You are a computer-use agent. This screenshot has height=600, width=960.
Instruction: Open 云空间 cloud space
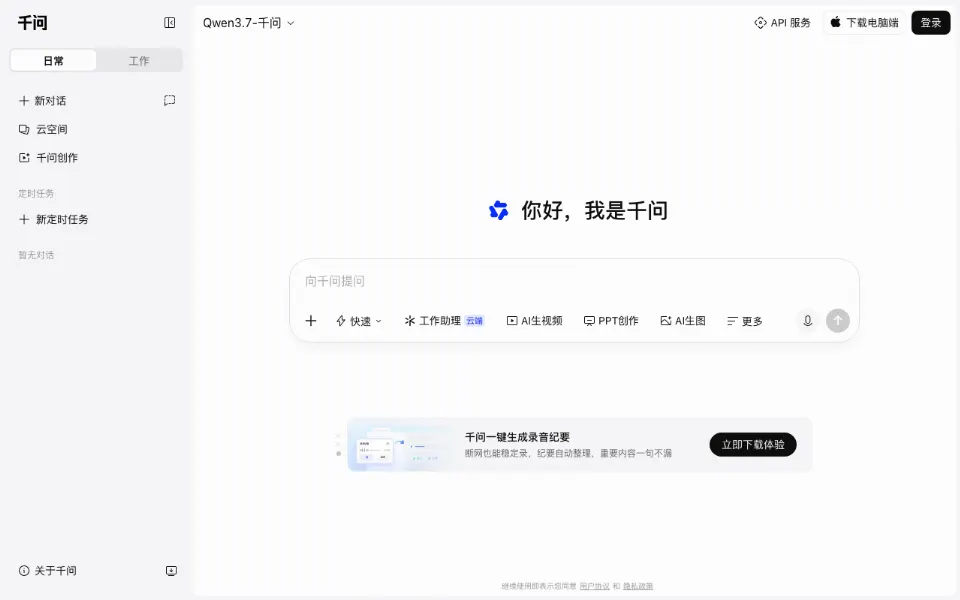point(43,129)
